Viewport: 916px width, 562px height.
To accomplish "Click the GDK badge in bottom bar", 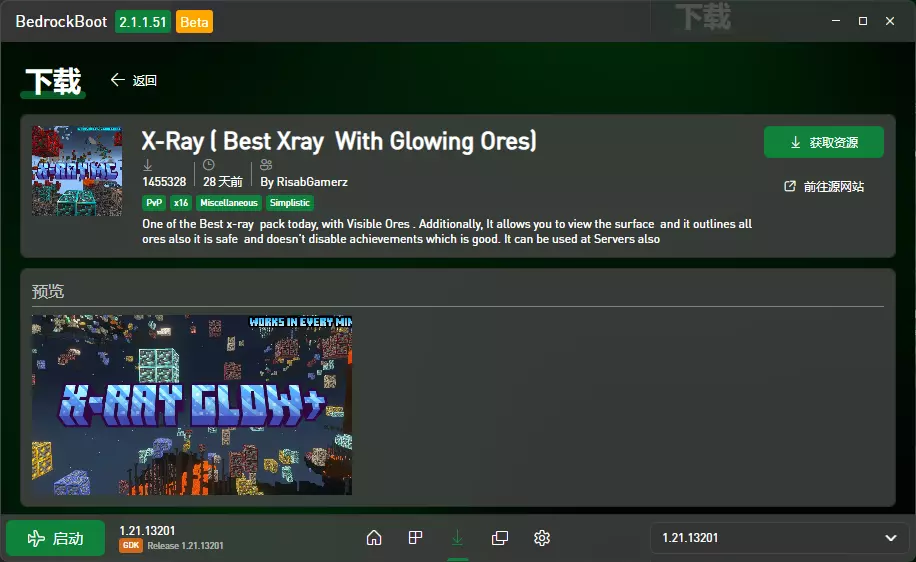I will (131, 546).
